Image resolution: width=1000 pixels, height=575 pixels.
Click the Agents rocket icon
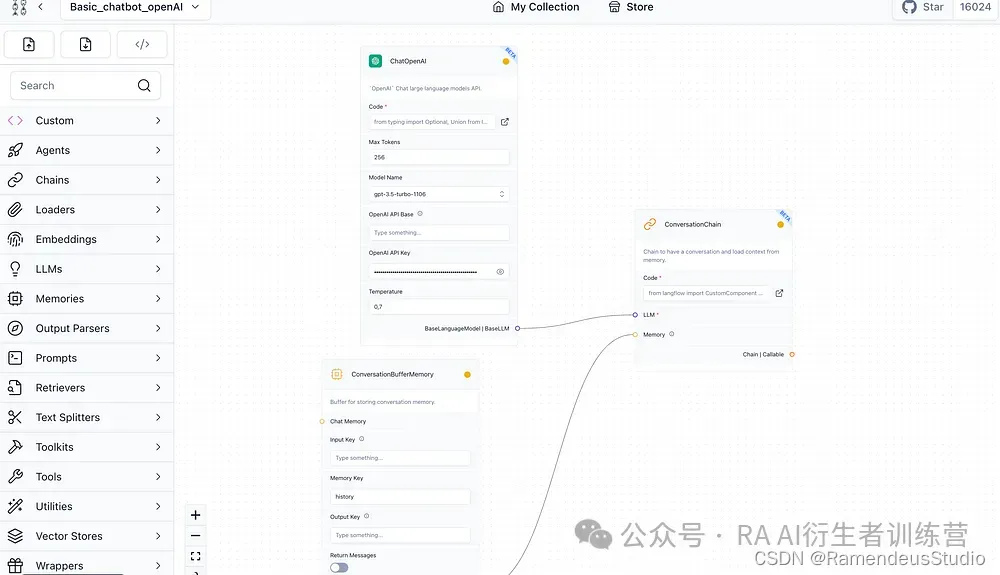pyautogui.click(x=15, y=150)
